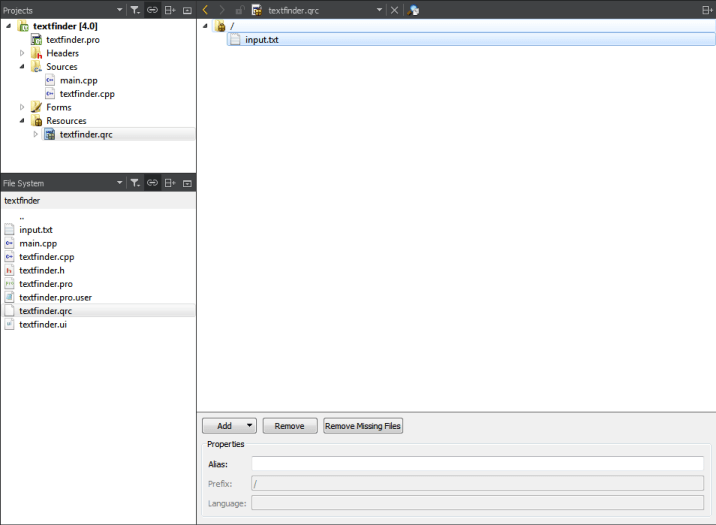The height and width of the screenshot is (525, 716).
Task: Split the File System pane
Action: point(170,183)
